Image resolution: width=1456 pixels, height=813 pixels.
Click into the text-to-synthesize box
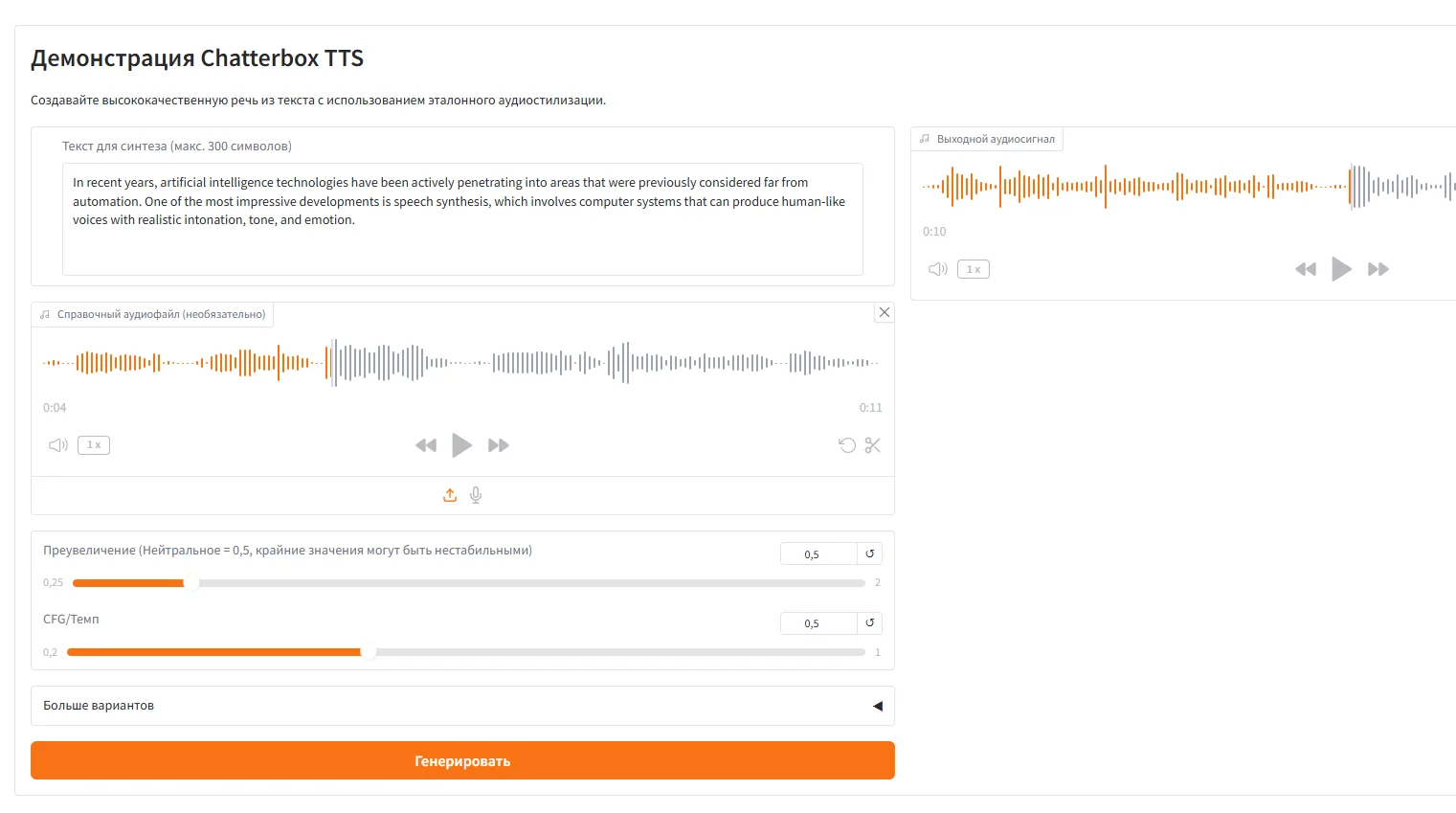coord(462,219)
